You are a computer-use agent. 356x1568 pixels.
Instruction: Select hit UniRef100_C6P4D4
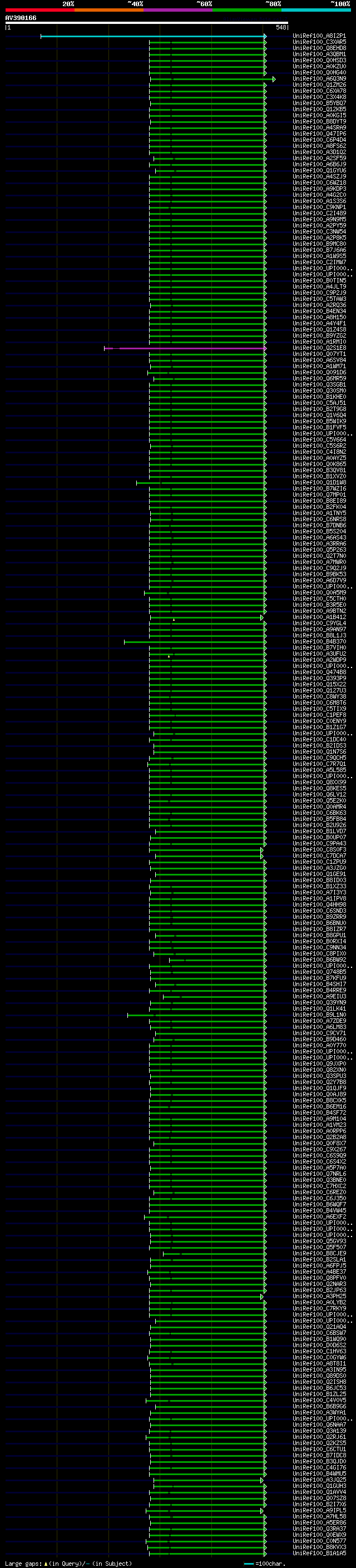pyautogui.click(x=319, y=140)
